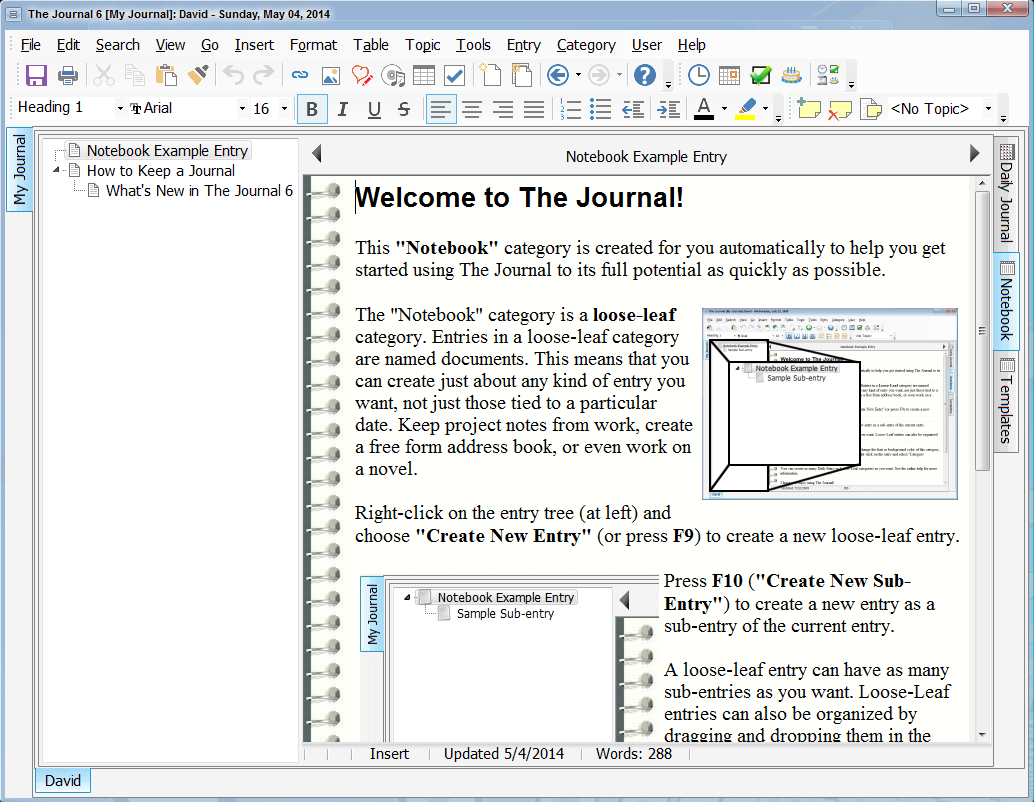Select How to Keep a Journal entry
Screen dimensions: 1034x802
[160, 171]
